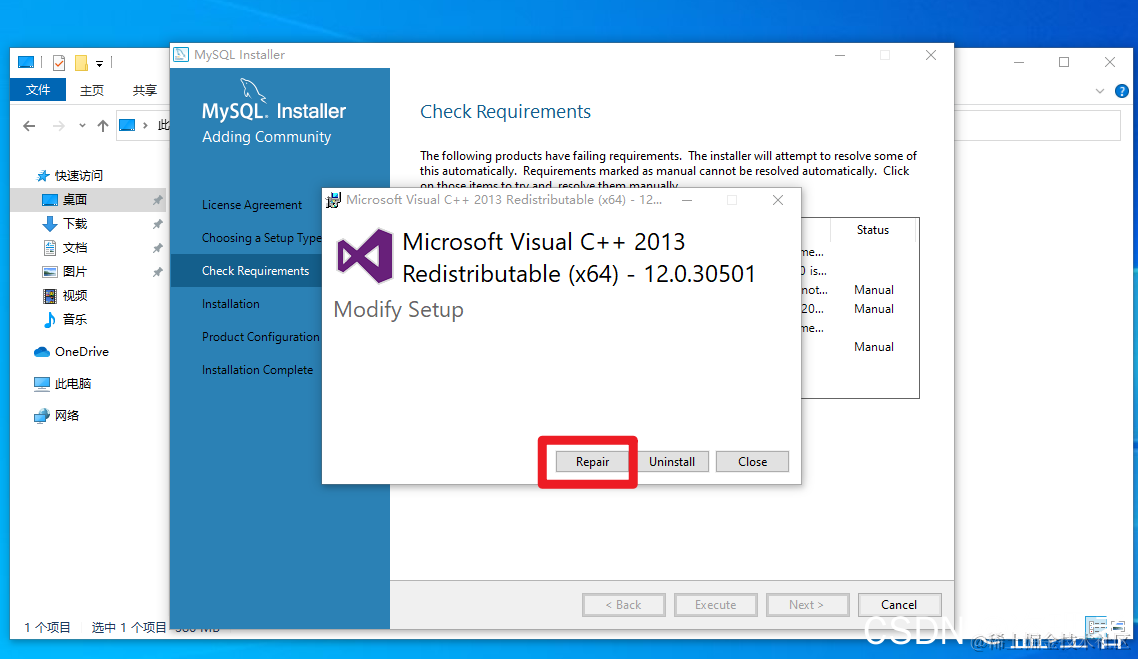Minimize the MySQL Installer window
1138x659 pixels.
click(840, 55)
